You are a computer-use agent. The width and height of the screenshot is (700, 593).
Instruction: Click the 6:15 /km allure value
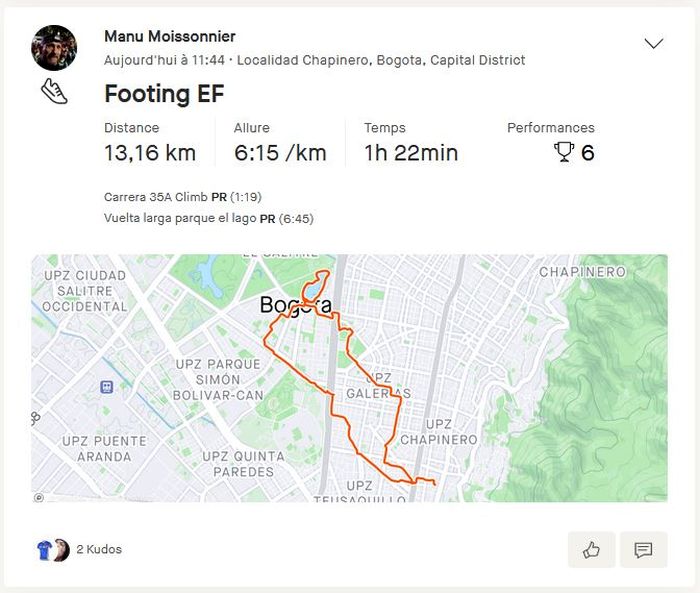pyautogui.click(x=280, y=153)
